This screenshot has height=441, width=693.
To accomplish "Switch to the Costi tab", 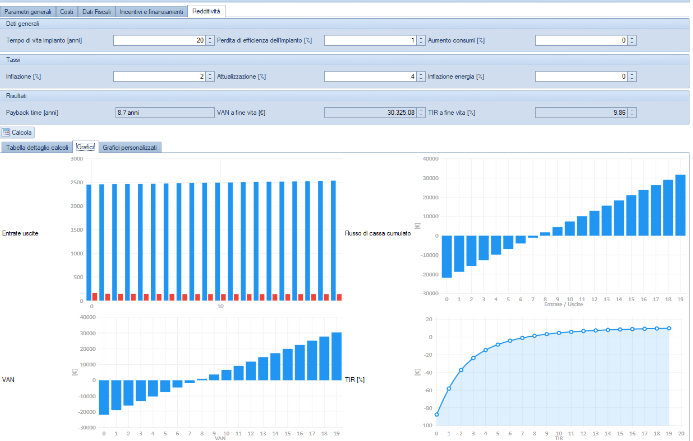I will (65, 10).
